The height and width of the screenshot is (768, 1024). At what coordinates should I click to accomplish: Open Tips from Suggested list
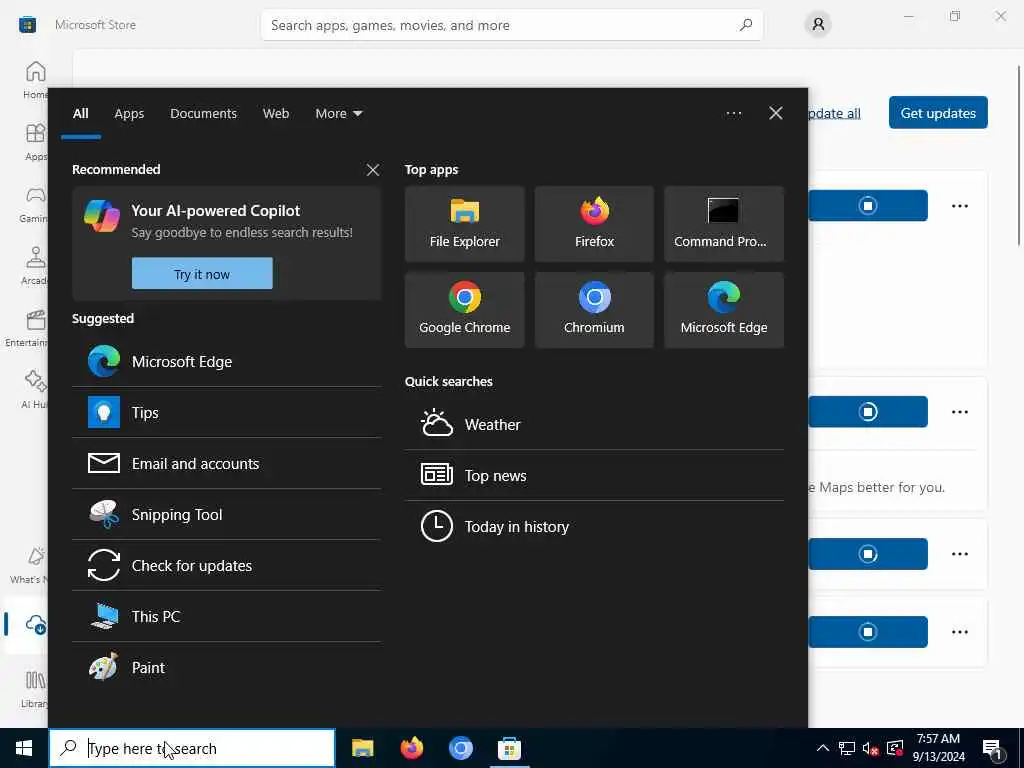(x=226, y=413)
